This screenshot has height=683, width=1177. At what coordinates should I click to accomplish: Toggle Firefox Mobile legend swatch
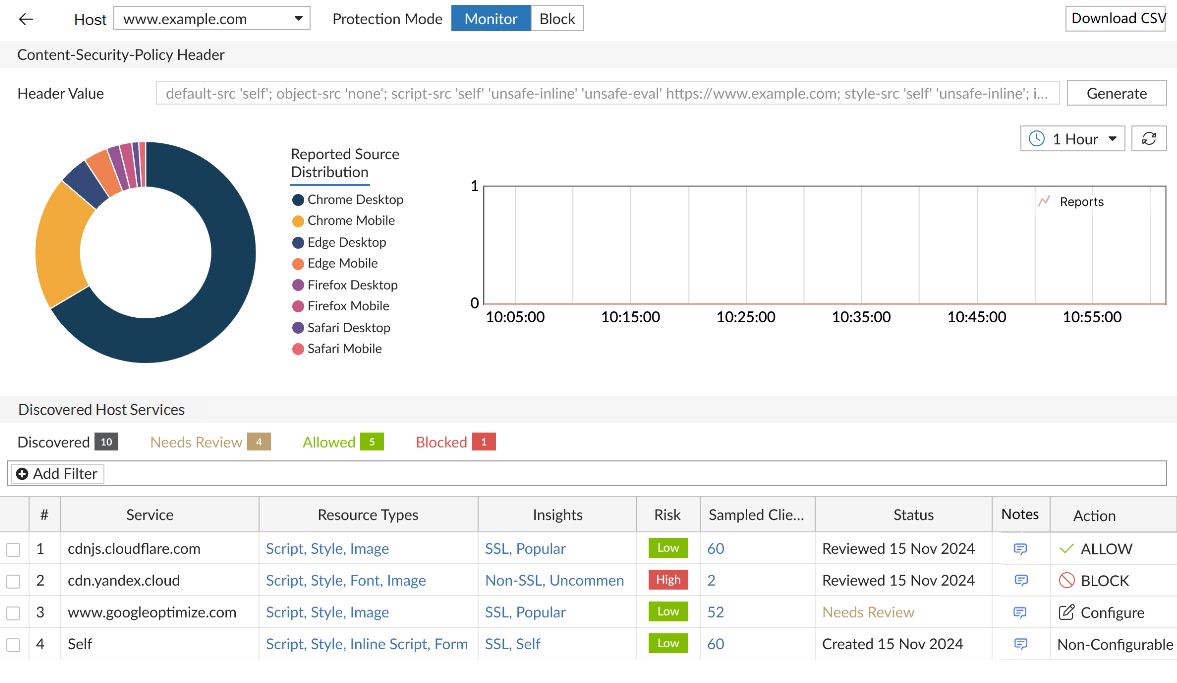coord(298,306)
